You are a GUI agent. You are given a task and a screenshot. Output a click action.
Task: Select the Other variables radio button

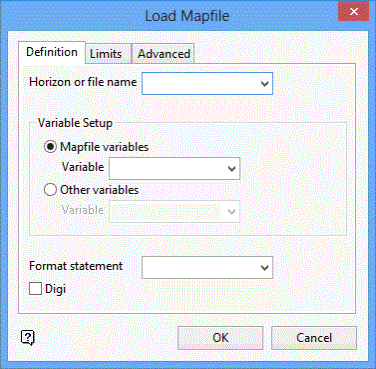(x=50, y=190)
